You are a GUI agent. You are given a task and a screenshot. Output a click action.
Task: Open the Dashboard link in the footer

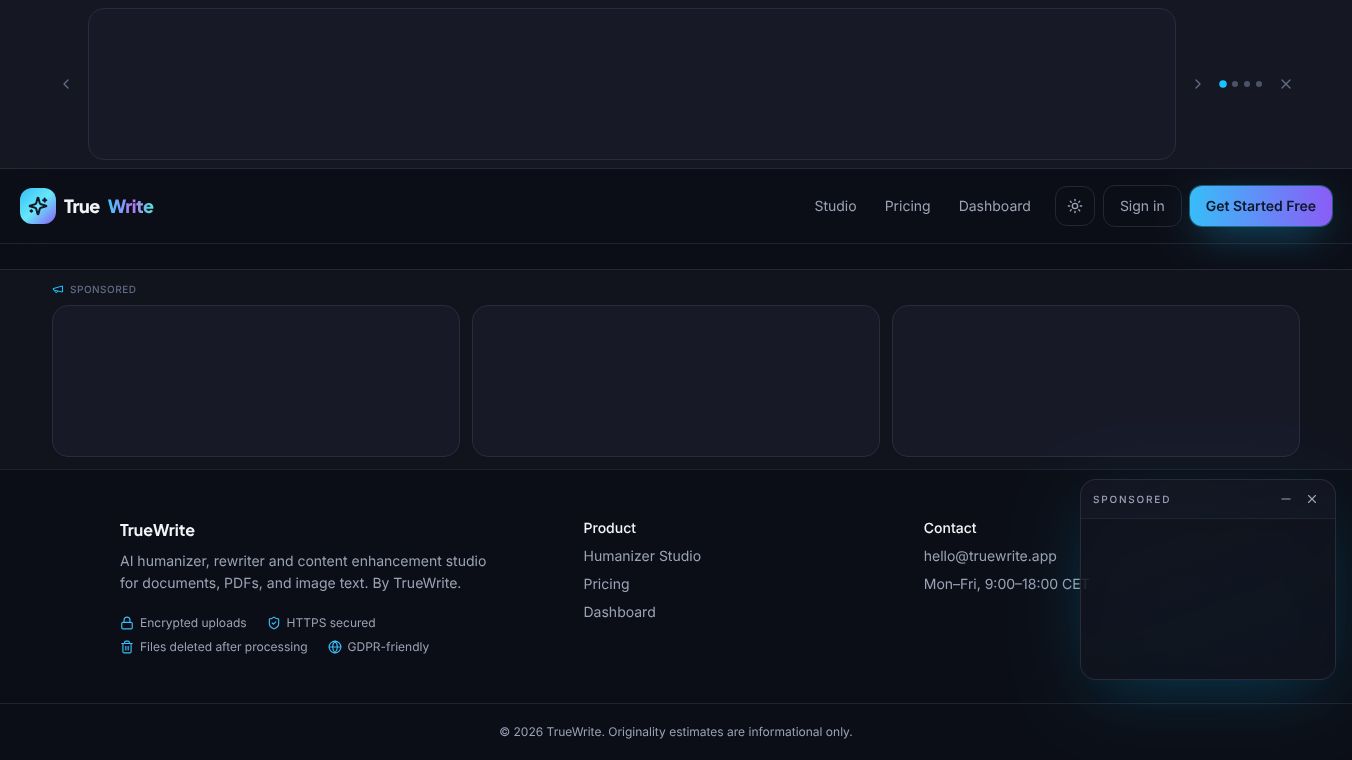(x=619, y=612)
